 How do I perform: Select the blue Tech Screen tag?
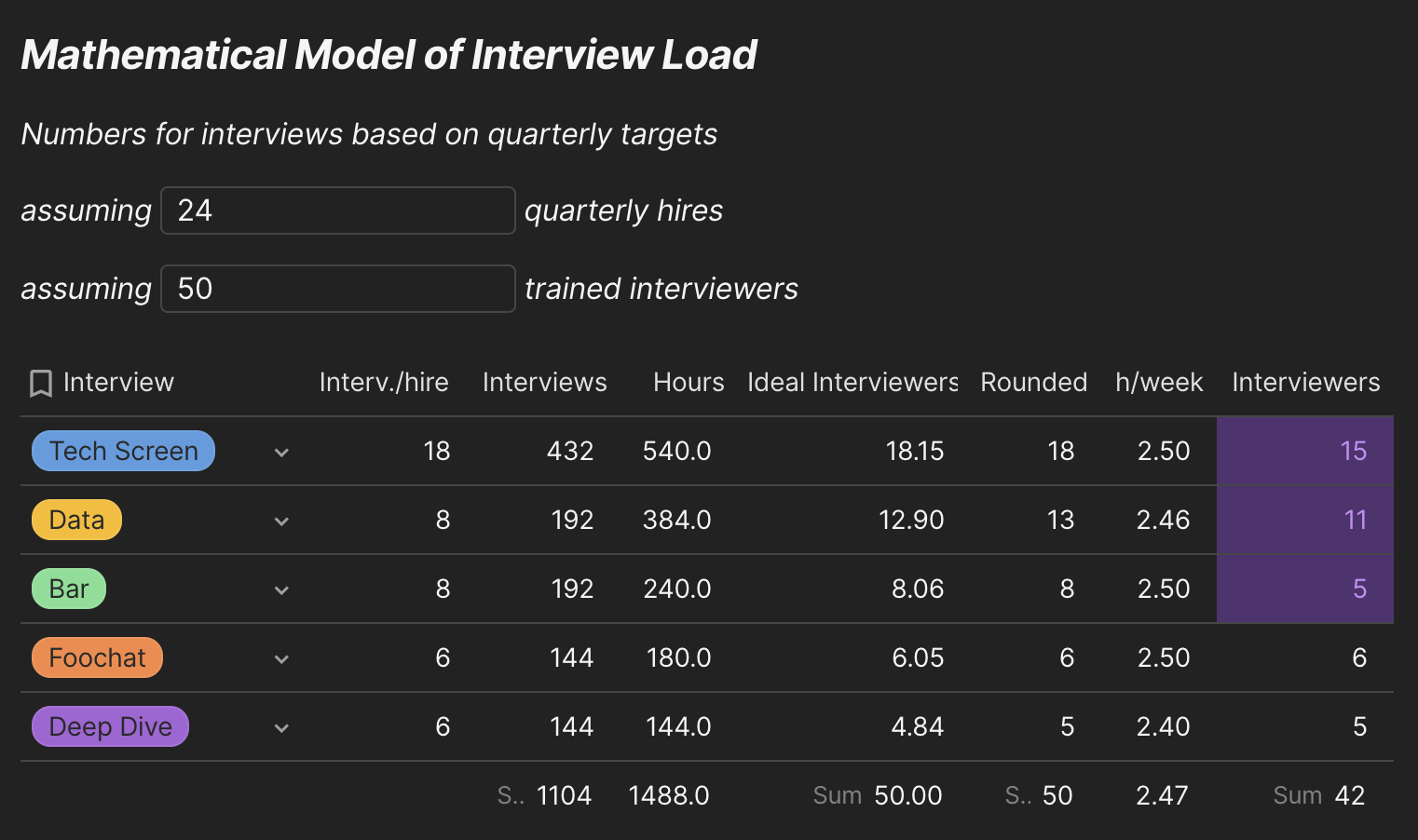click(123, 451)
